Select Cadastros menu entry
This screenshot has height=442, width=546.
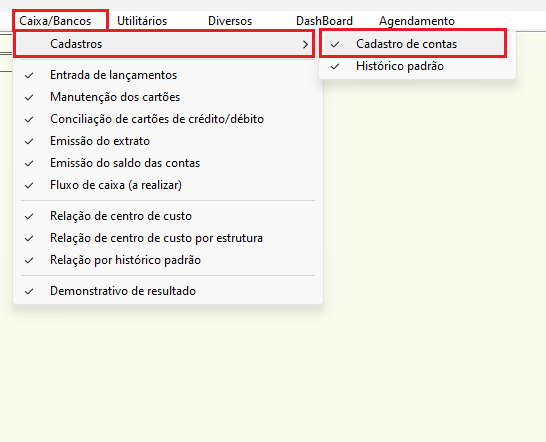164,44
